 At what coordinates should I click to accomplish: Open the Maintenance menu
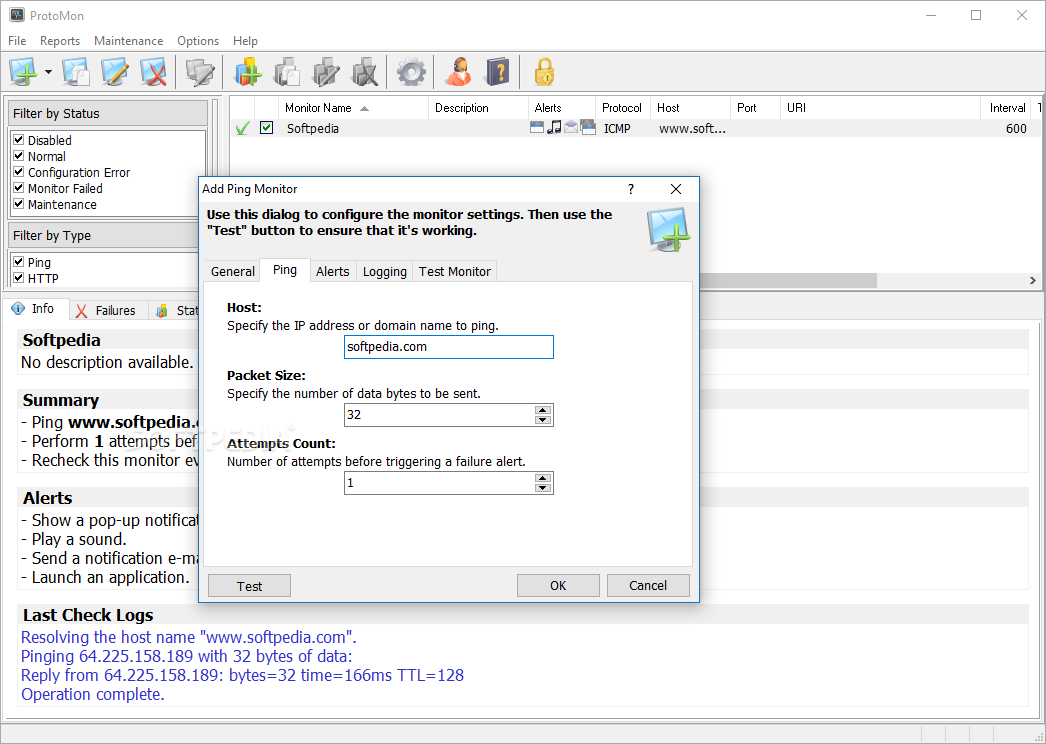128,41
